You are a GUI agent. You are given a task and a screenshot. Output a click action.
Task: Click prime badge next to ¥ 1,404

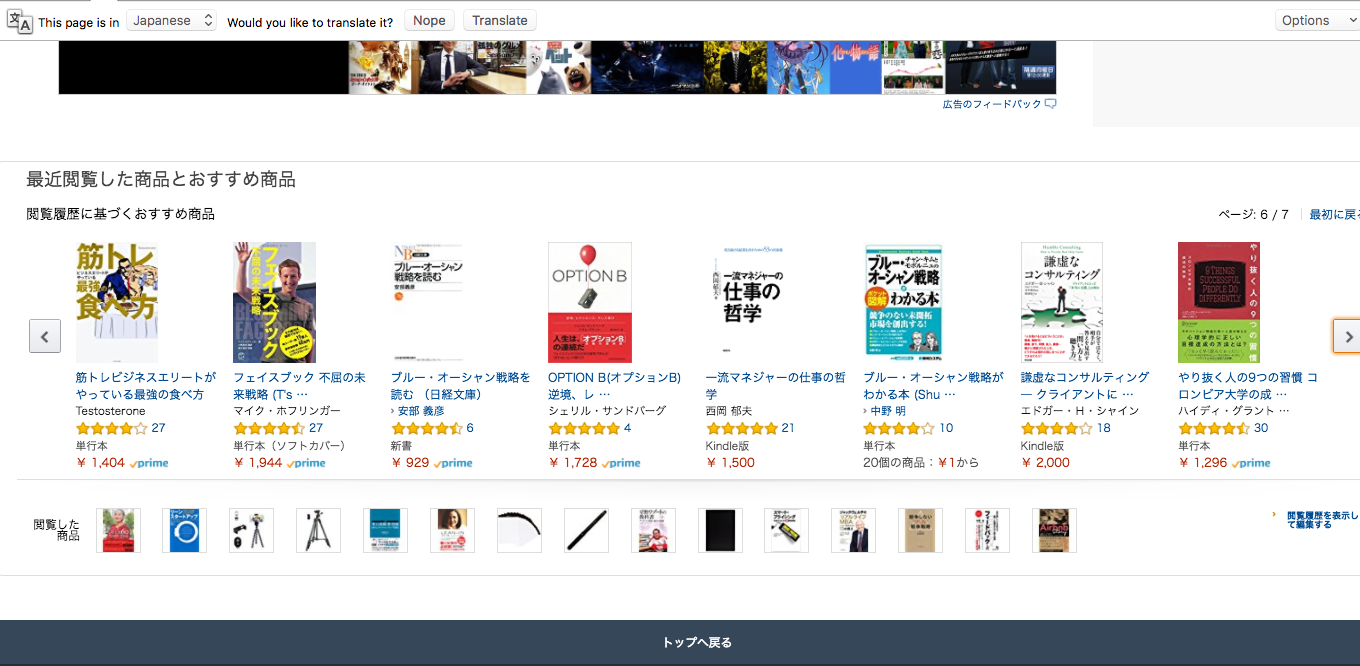149,463
